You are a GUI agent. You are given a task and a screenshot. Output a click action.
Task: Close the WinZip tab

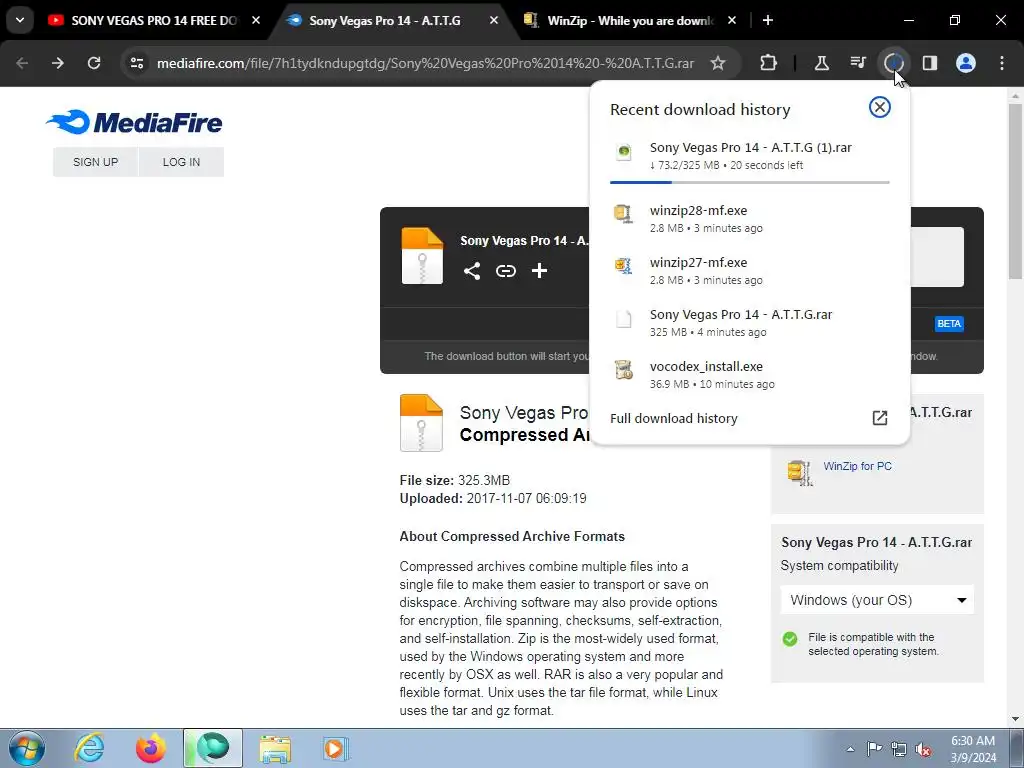[731, 20]
